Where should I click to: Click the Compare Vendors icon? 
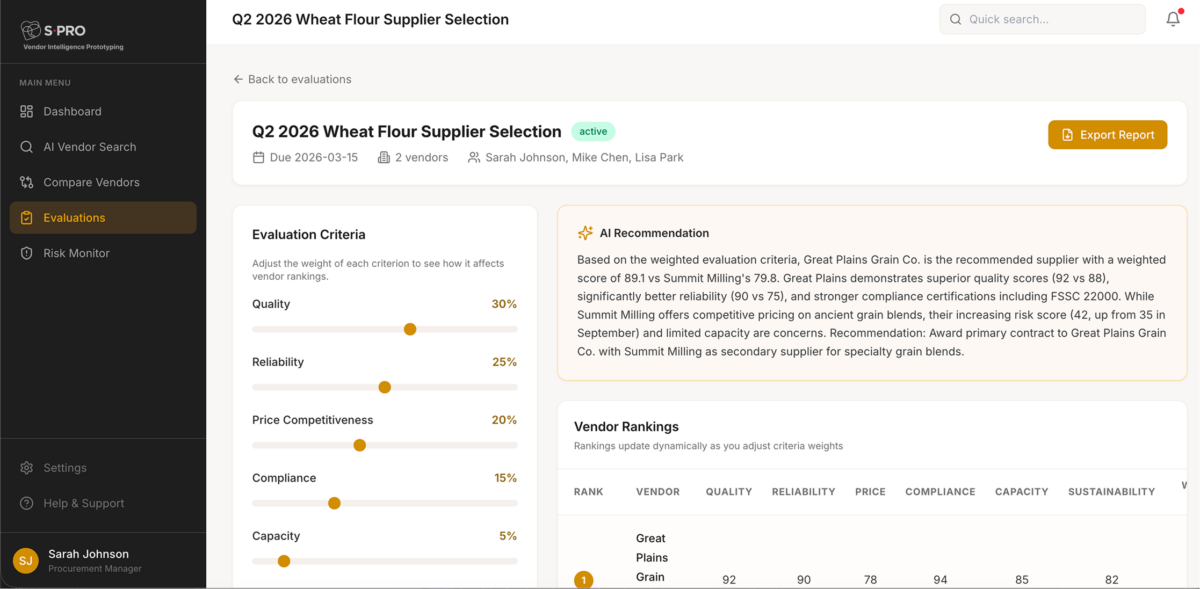(x=27, y=183)
